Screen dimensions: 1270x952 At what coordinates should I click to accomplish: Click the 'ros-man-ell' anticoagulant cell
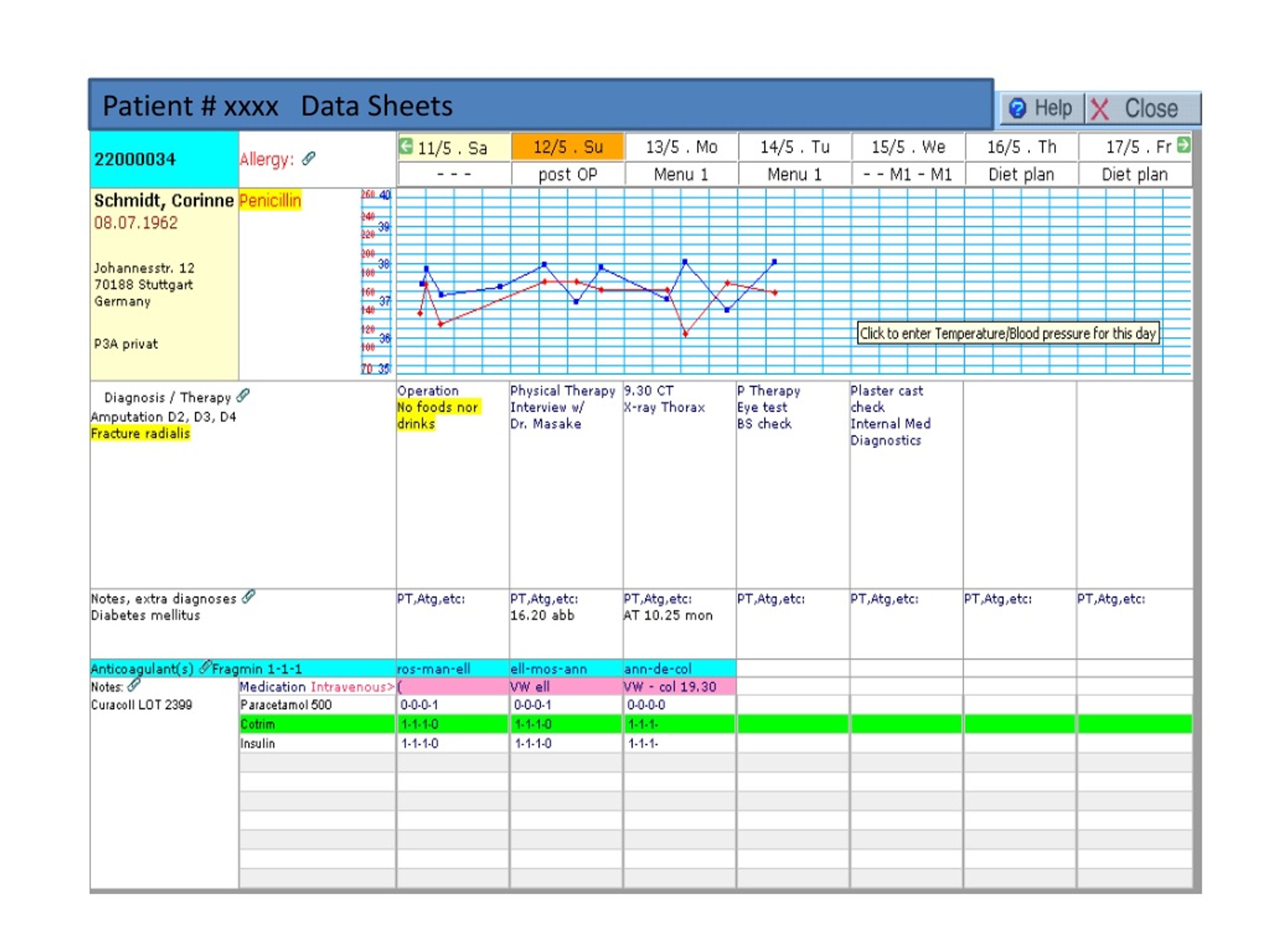(452, 668)
